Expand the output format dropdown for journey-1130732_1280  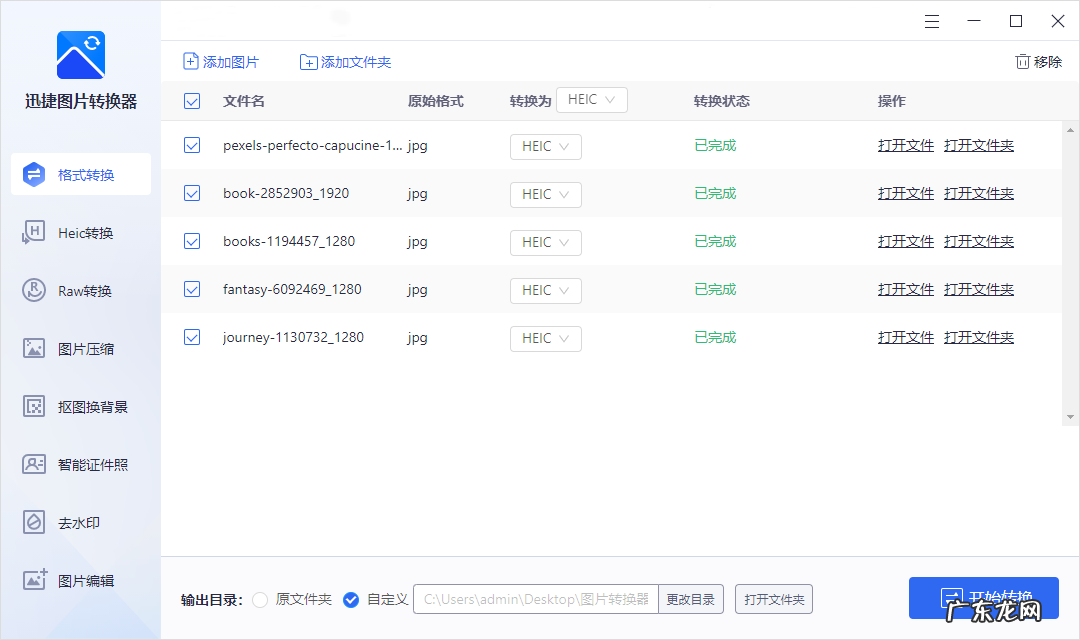tap(545, 338)
